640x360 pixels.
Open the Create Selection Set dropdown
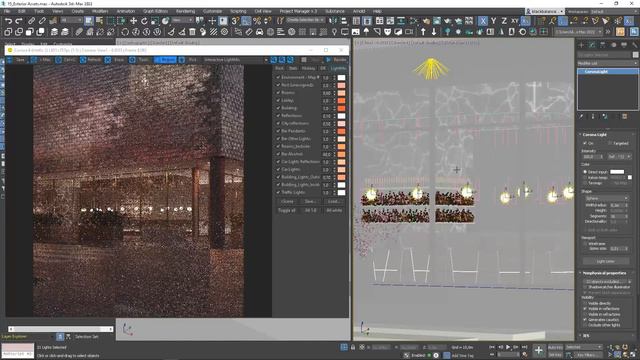pos(305,20)
